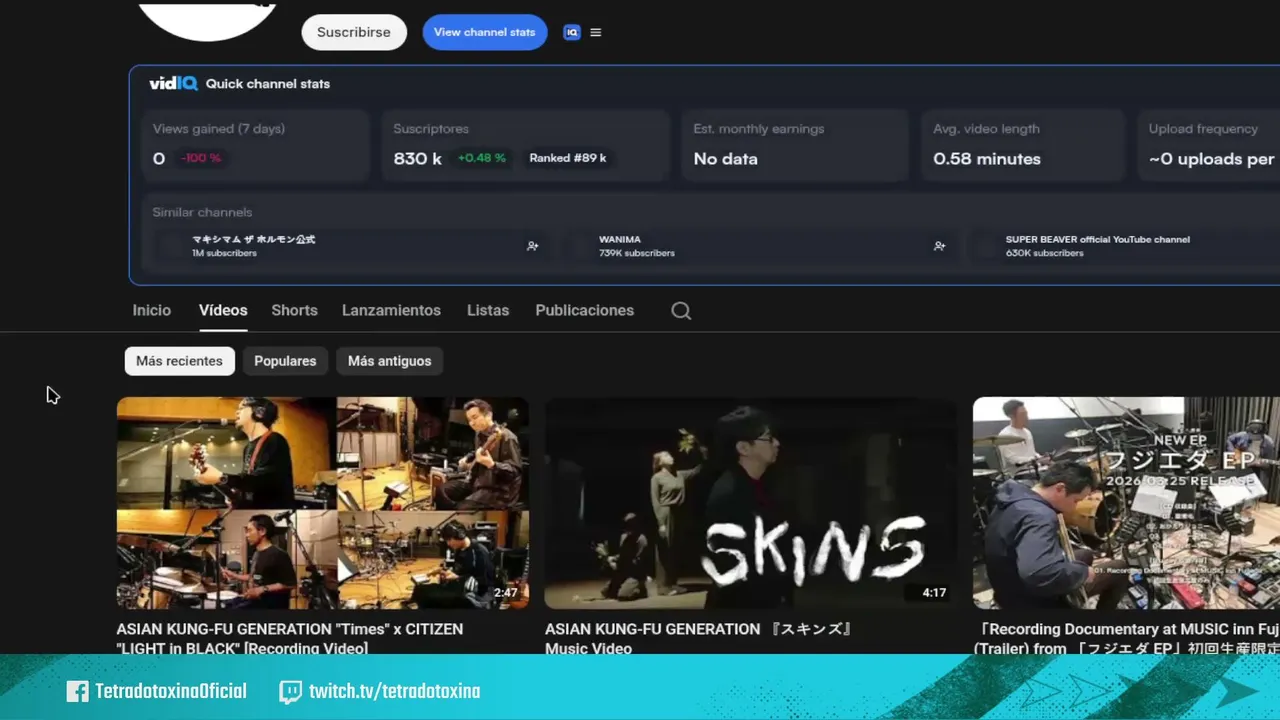Screen dimensions: 1280x720
Task: Click the vidIQ logo in stats panel
Action: click(x=173, y=84)
